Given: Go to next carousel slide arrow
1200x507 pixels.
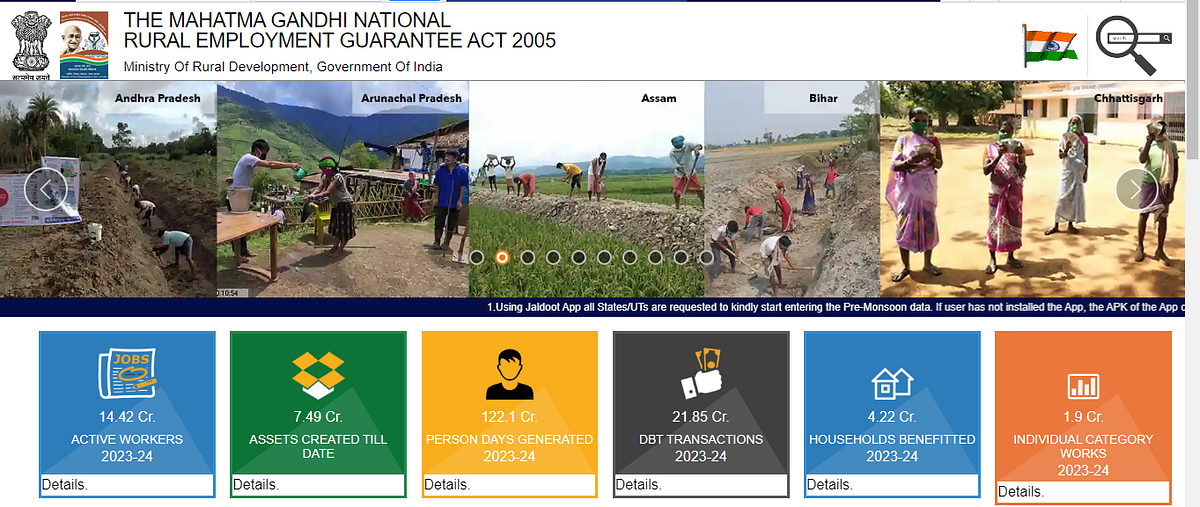Looking at the screenshot, I should pyautogui.click(x=1137, y=188).
